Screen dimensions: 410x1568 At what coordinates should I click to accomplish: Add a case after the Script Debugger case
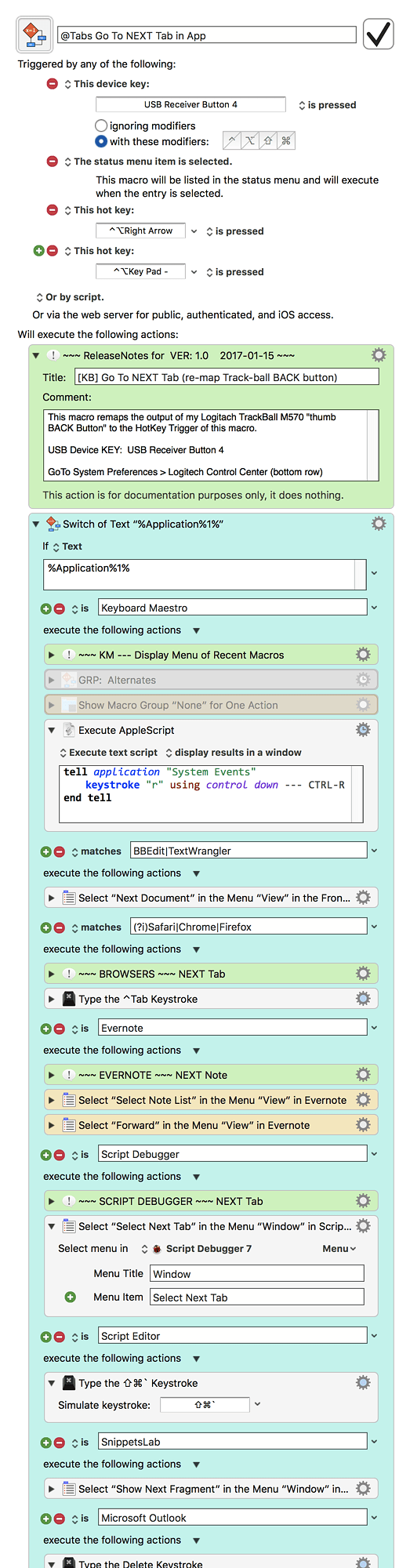click(45, 1155)
